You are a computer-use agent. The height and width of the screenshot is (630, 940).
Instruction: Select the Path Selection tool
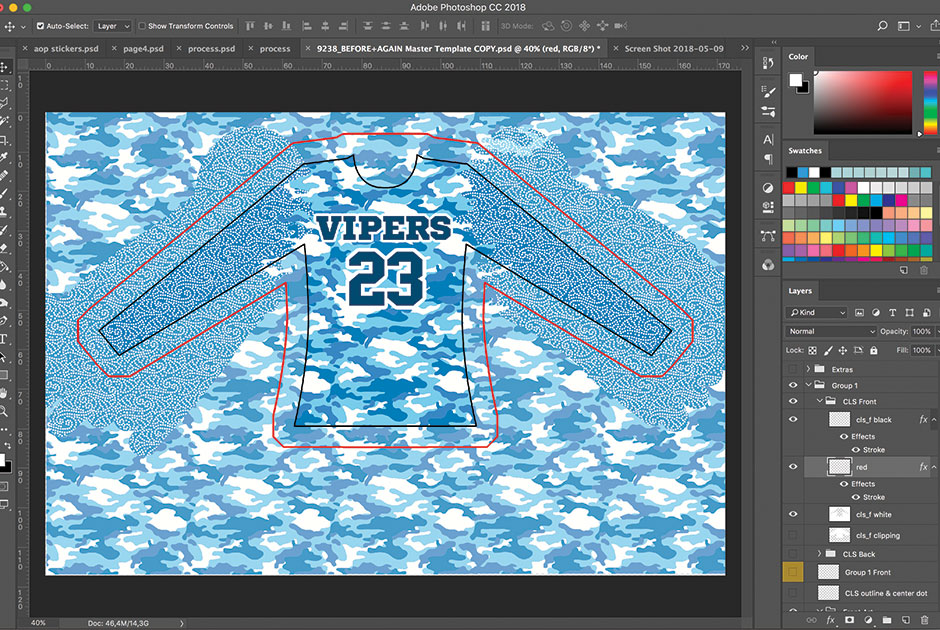(4, 357)
